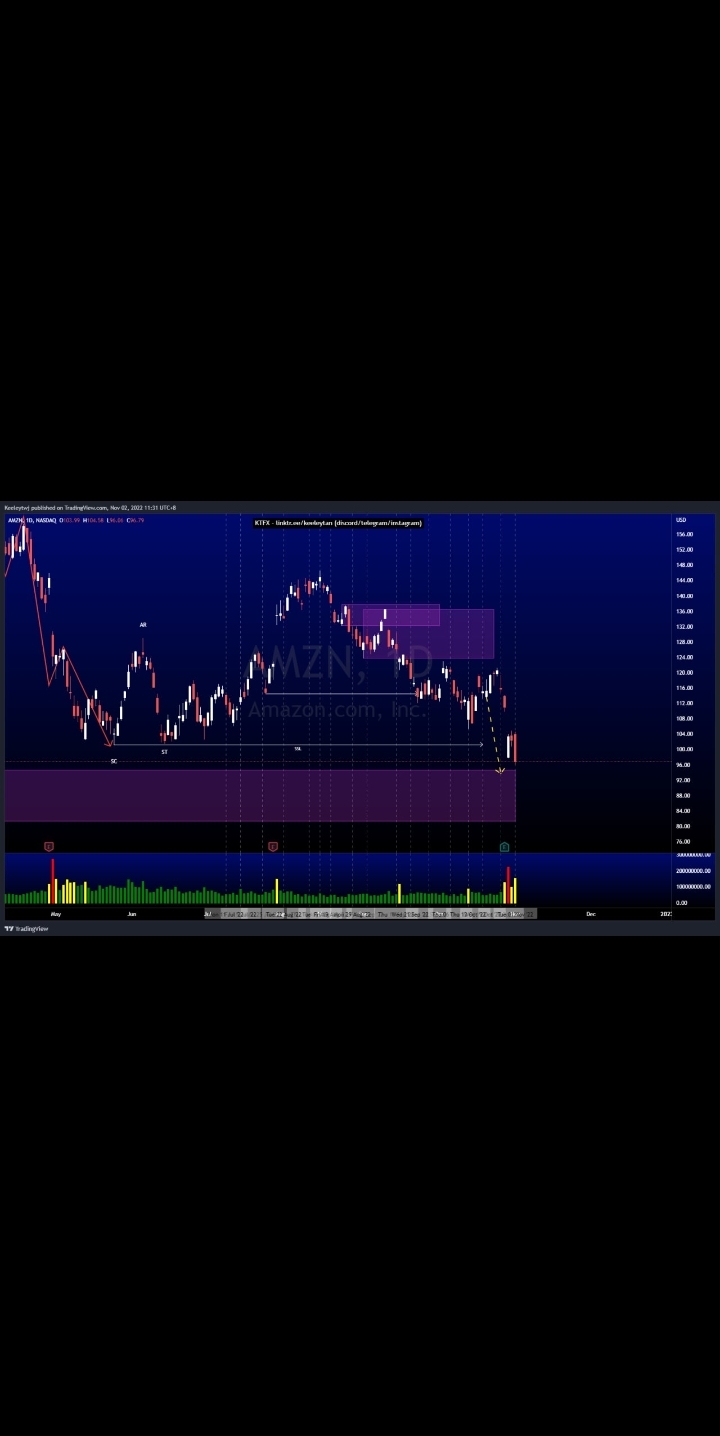Click the 'Jun' label on the time axis
Image resolution: width=720 pixels, height=1436 pixels.
tap(132, 914)
